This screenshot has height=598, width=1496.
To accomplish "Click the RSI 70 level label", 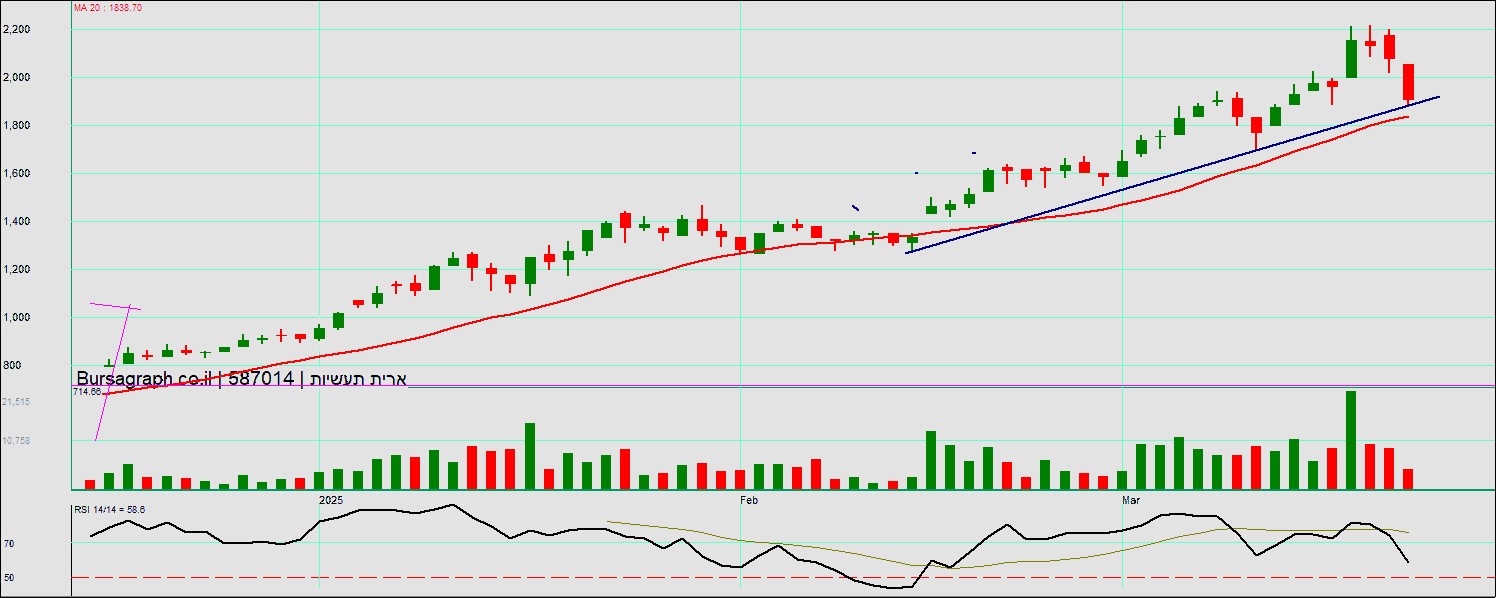I will pos(10,544).
